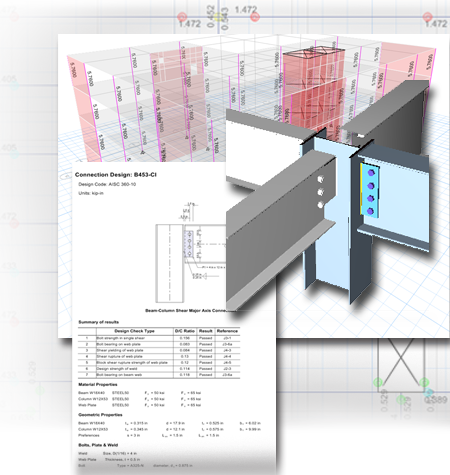This screenshot has height=475, width=450.
Task: Select the 'Design strength of weld' row
Action: (159, 369)
